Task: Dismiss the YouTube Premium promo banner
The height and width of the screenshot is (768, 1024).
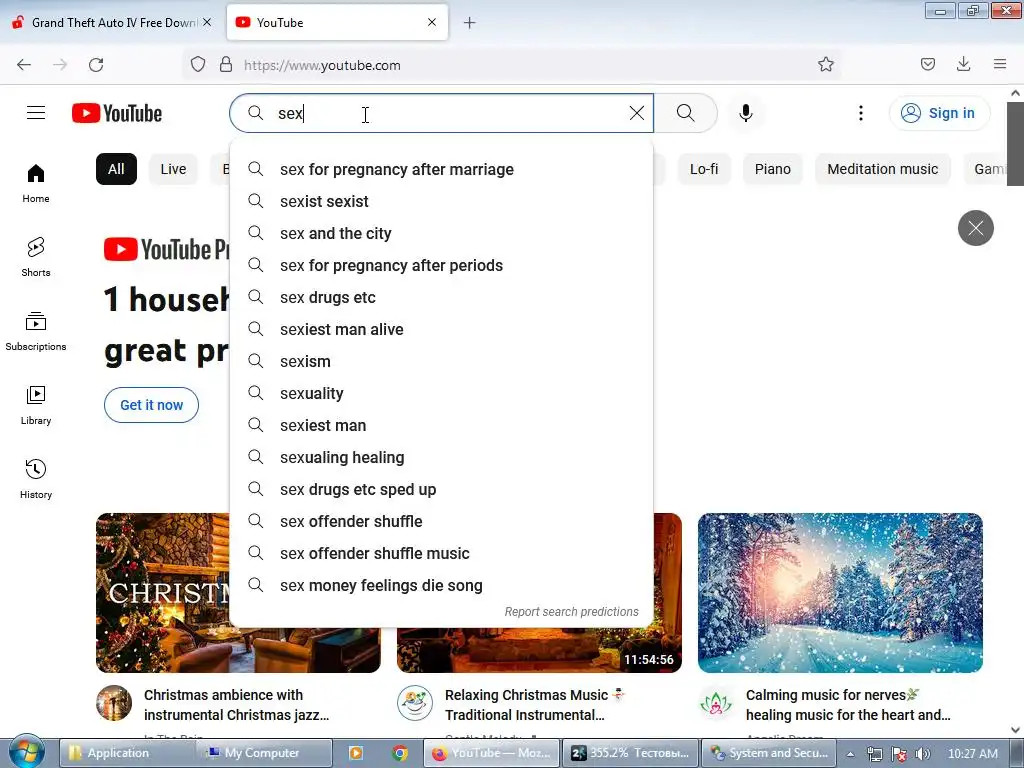Action: [x=976, y=228]
